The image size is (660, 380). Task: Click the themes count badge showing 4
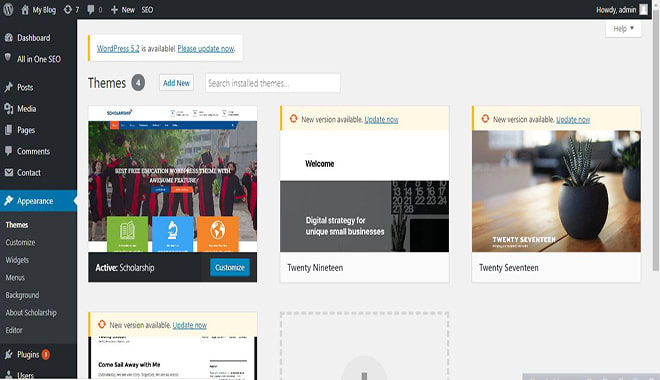tap(138, 83)
